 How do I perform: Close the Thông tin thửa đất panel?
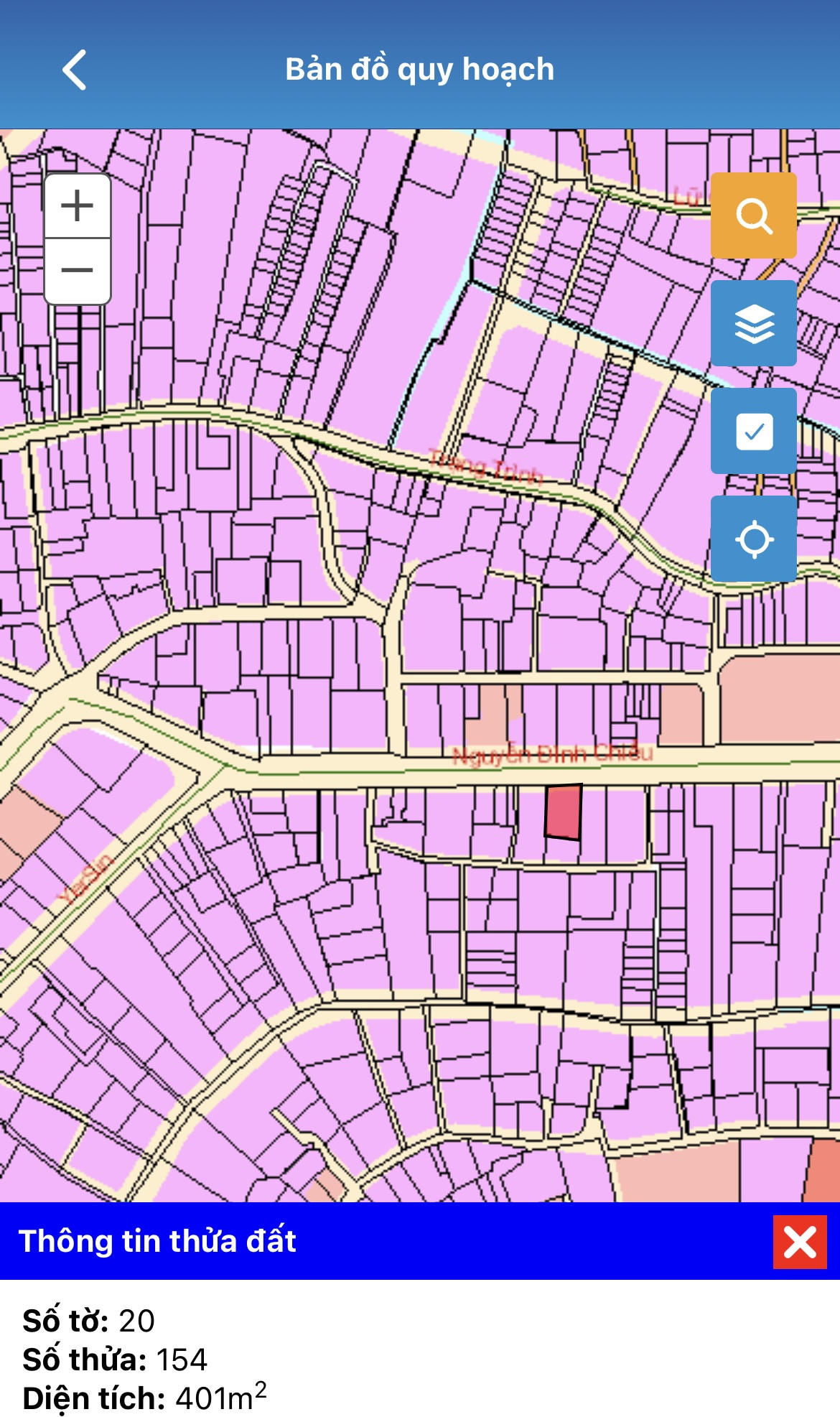tap(800, 1242)
